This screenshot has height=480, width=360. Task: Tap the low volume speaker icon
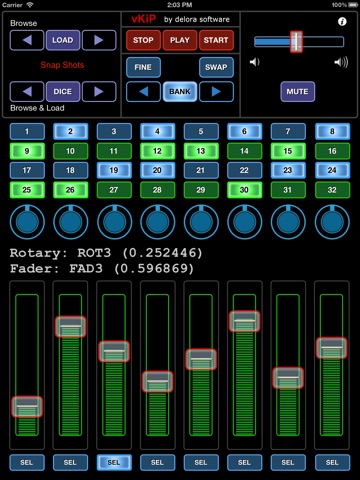click(254, 62)
